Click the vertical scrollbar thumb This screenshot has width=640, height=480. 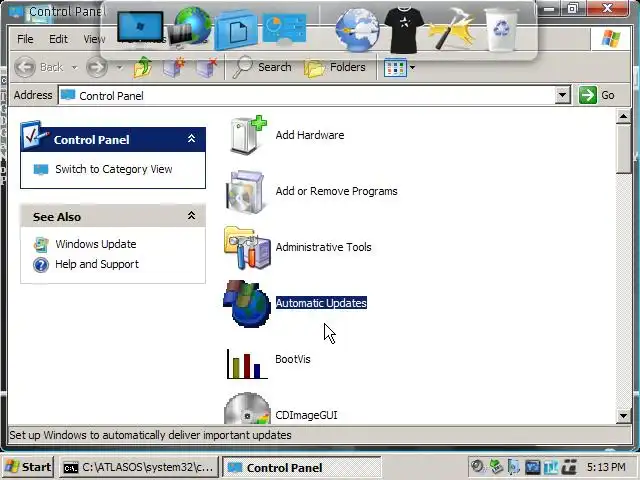tap(623, 149)
